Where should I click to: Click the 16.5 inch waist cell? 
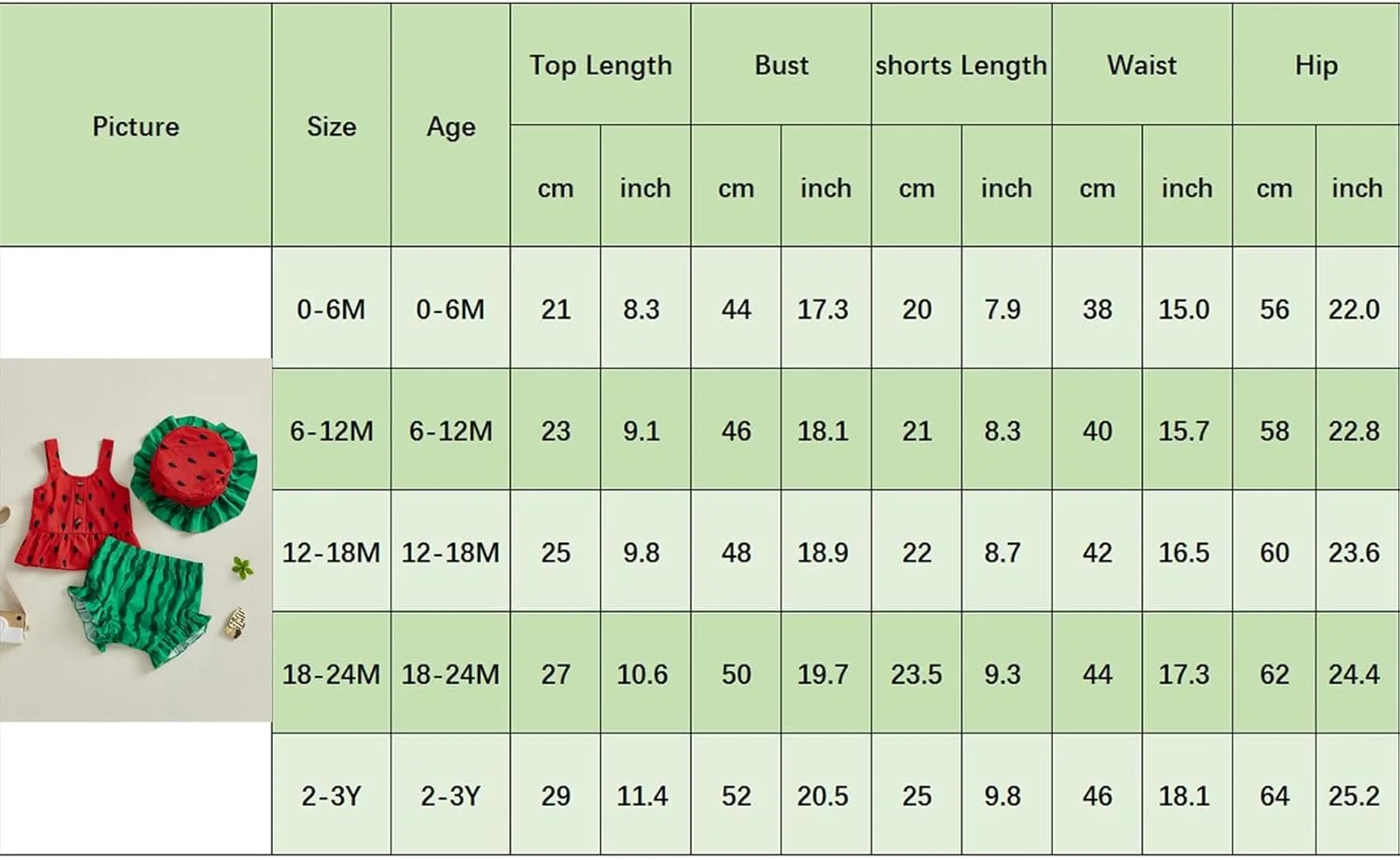(1183, 552)
